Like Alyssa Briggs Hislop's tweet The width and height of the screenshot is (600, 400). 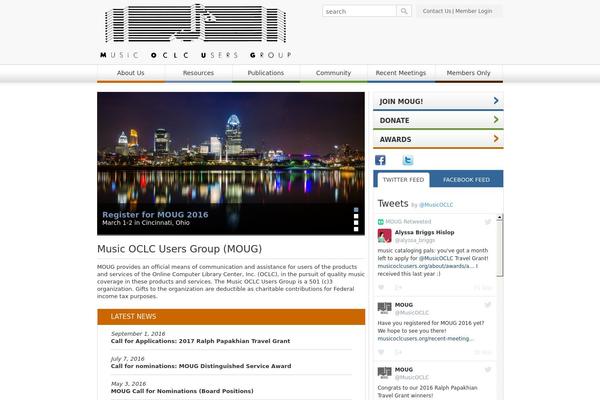coord(381,287)
